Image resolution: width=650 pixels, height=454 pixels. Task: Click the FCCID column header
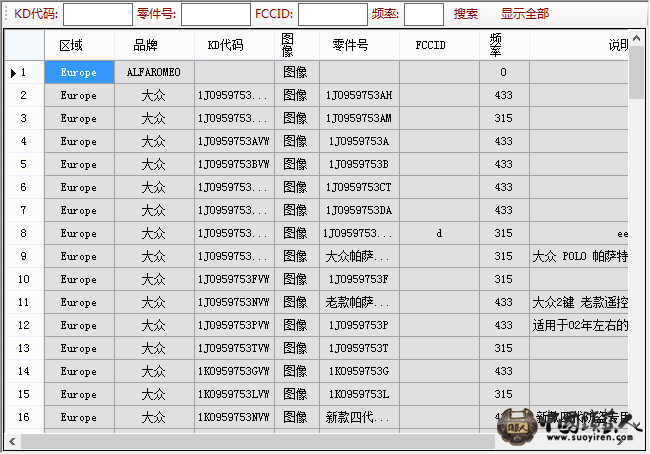(439, 45)
